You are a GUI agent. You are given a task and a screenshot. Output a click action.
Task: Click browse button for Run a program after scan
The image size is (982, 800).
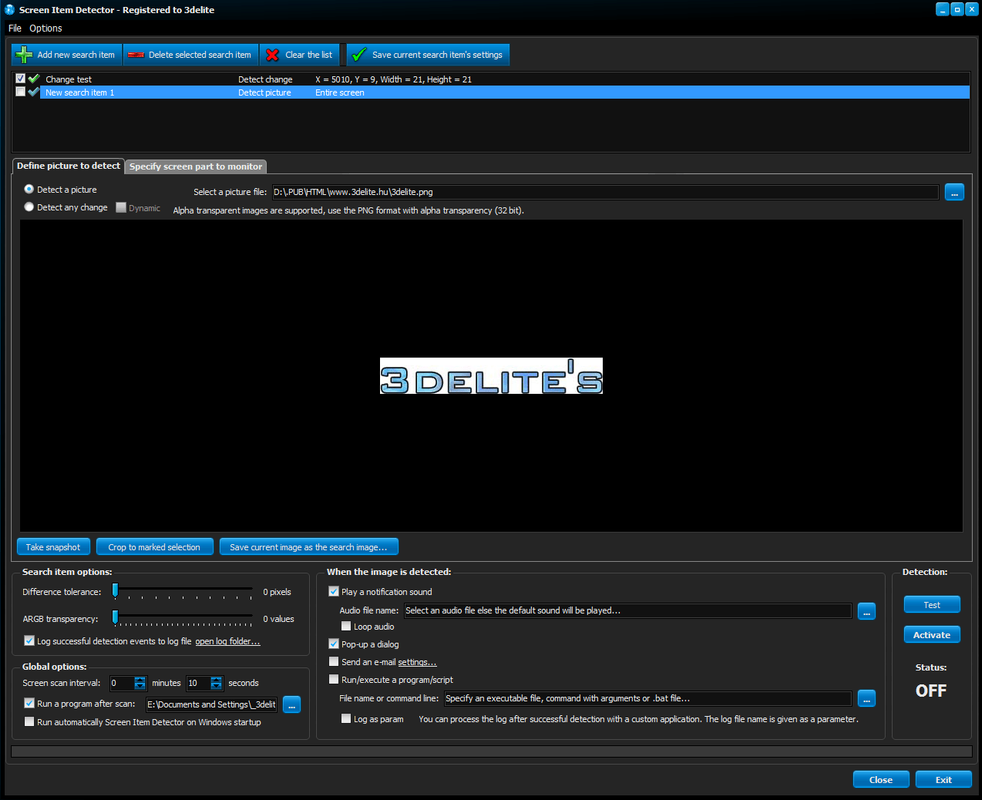[291, 705]
